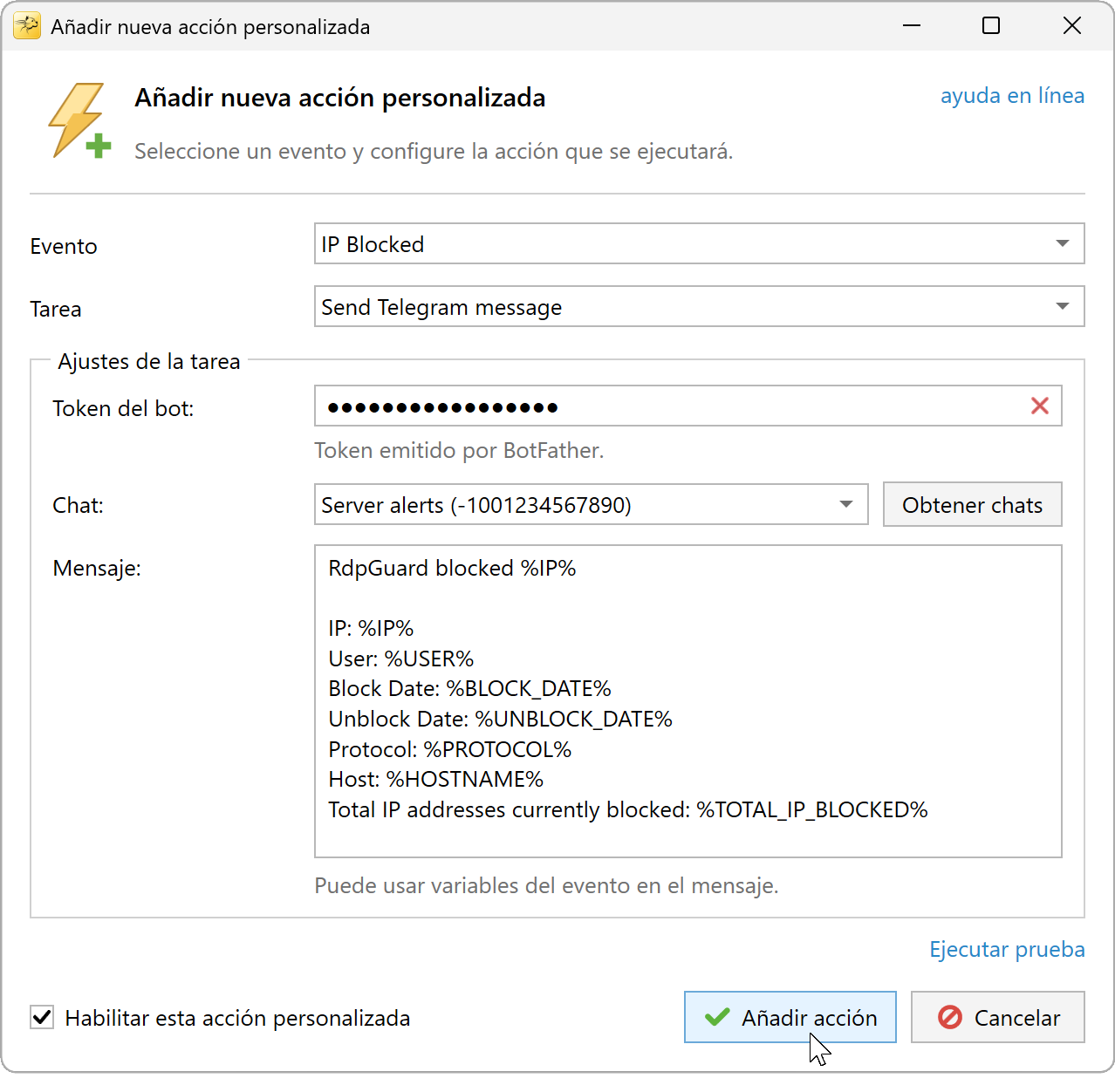This screenshot has height=1092, width=1115.
Task: Click the 'Tarea' field label
Action: click(x=56, y=309)
